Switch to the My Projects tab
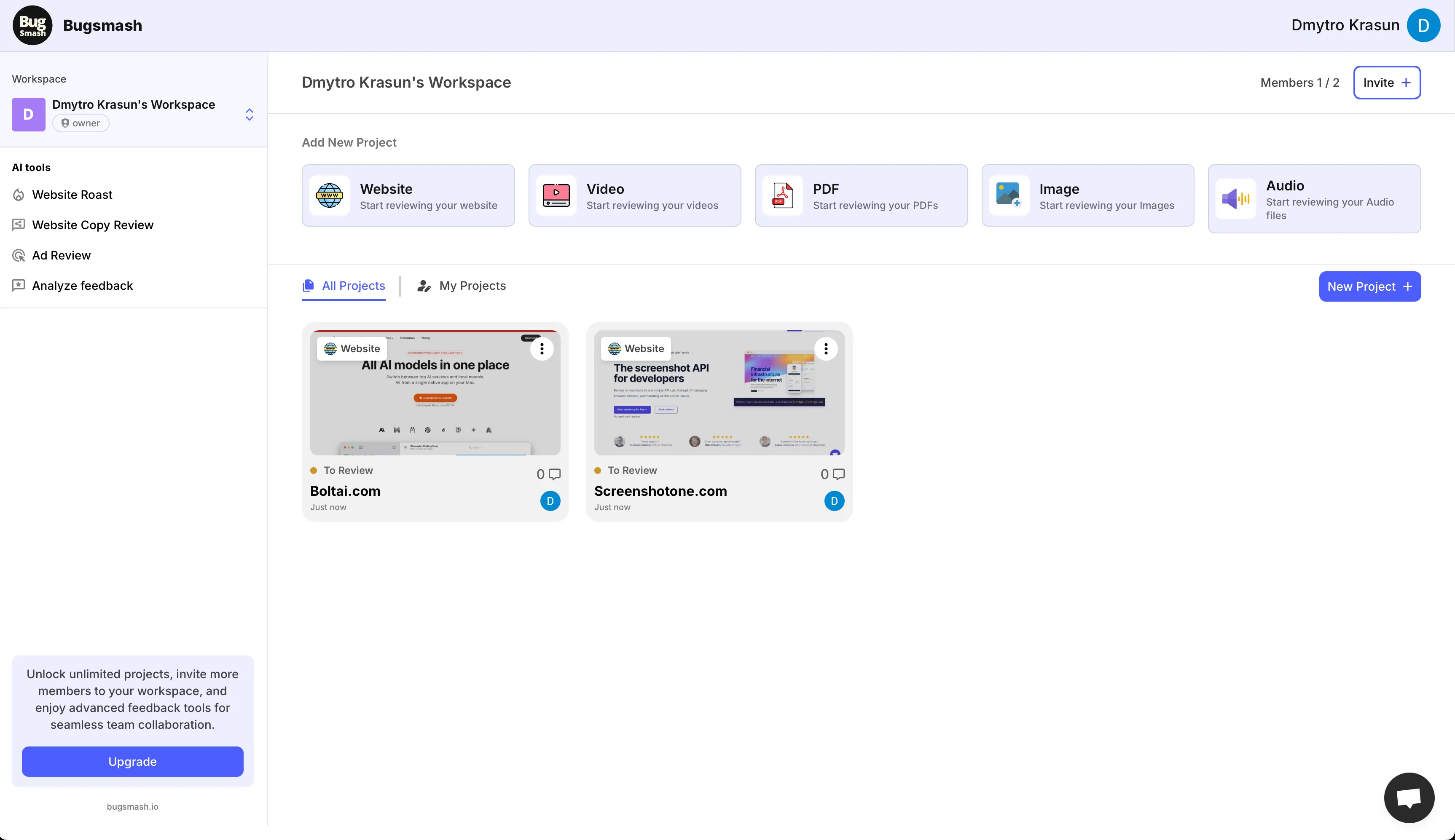This screenshot has height=840, width=1455. 472,286
